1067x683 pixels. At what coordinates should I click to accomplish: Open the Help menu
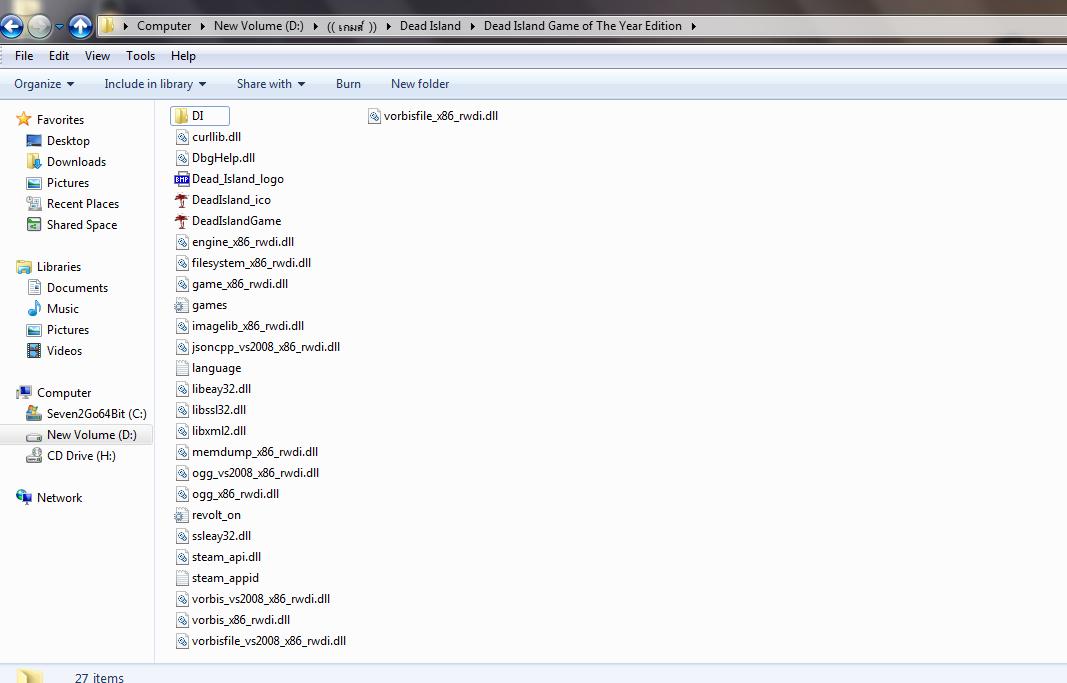pos(183,56)
